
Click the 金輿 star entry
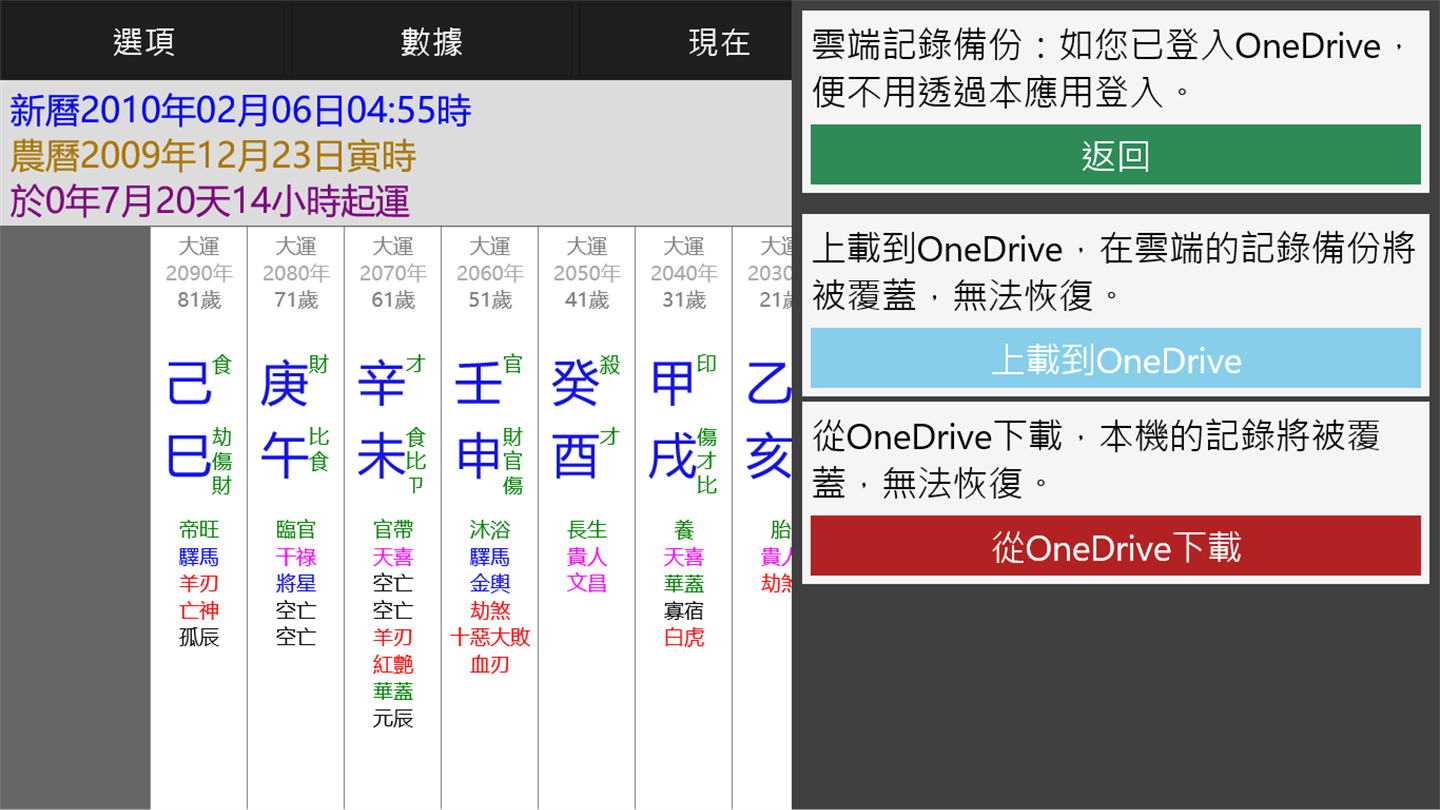click(x=490, y=583)
